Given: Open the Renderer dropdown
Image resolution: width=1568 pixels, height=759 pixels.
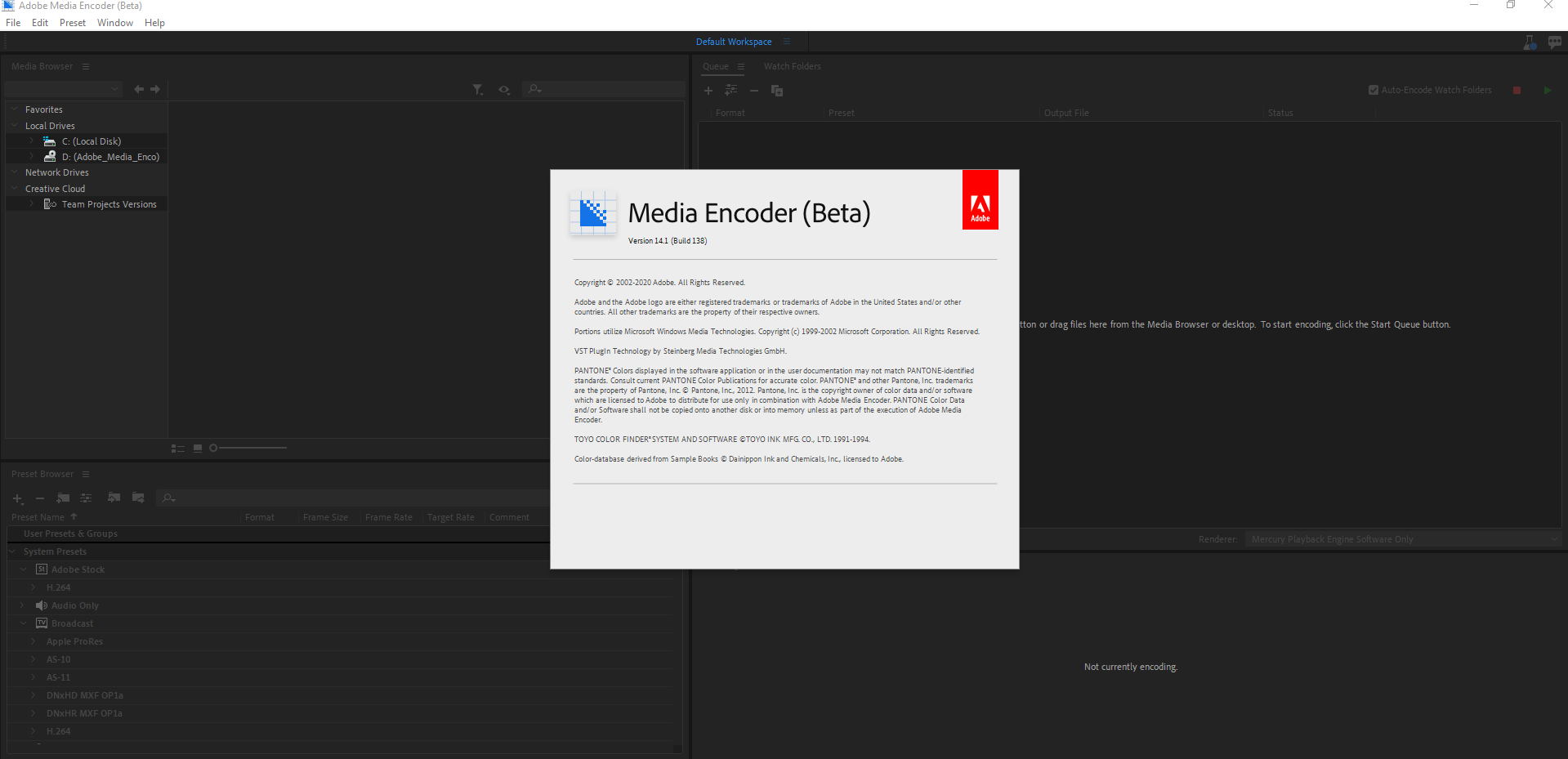Looking at the screenshot, I should (x=1403, y=539).
